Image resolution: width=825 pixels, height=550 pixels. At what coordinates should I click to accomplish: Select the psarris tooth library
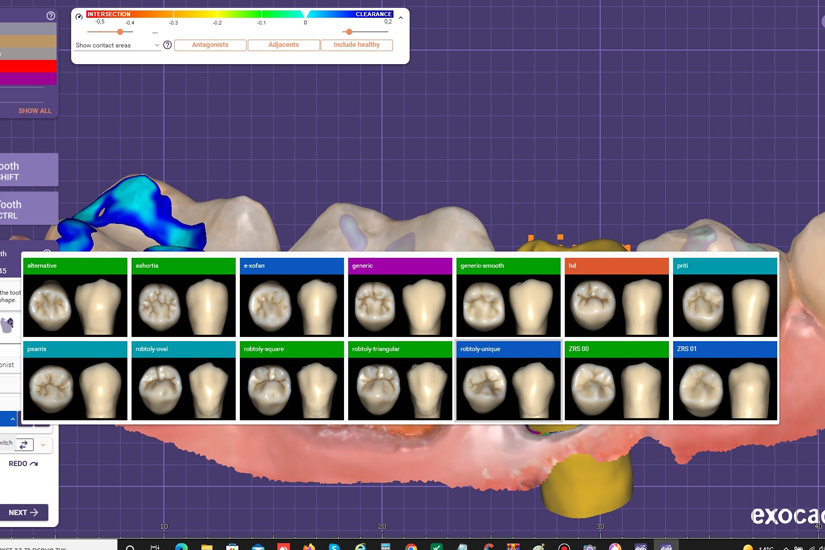coord(75,381)
